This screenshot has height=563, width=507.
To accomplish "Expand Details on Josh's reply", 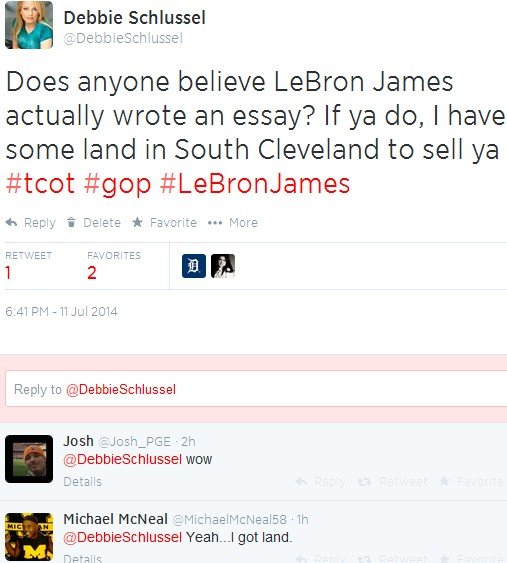I will click(83, 481).
